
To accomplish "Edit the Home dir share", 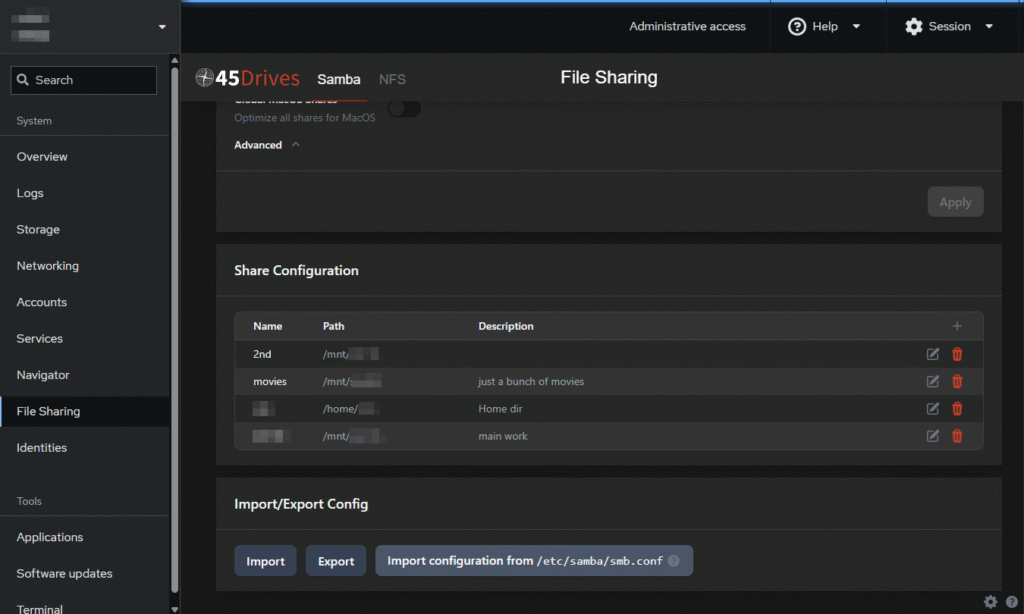I will (933, 408).
